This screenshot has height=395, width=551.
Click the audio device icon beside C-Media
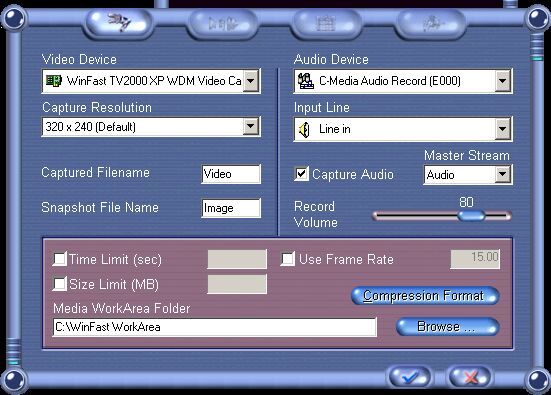(305, 81)
